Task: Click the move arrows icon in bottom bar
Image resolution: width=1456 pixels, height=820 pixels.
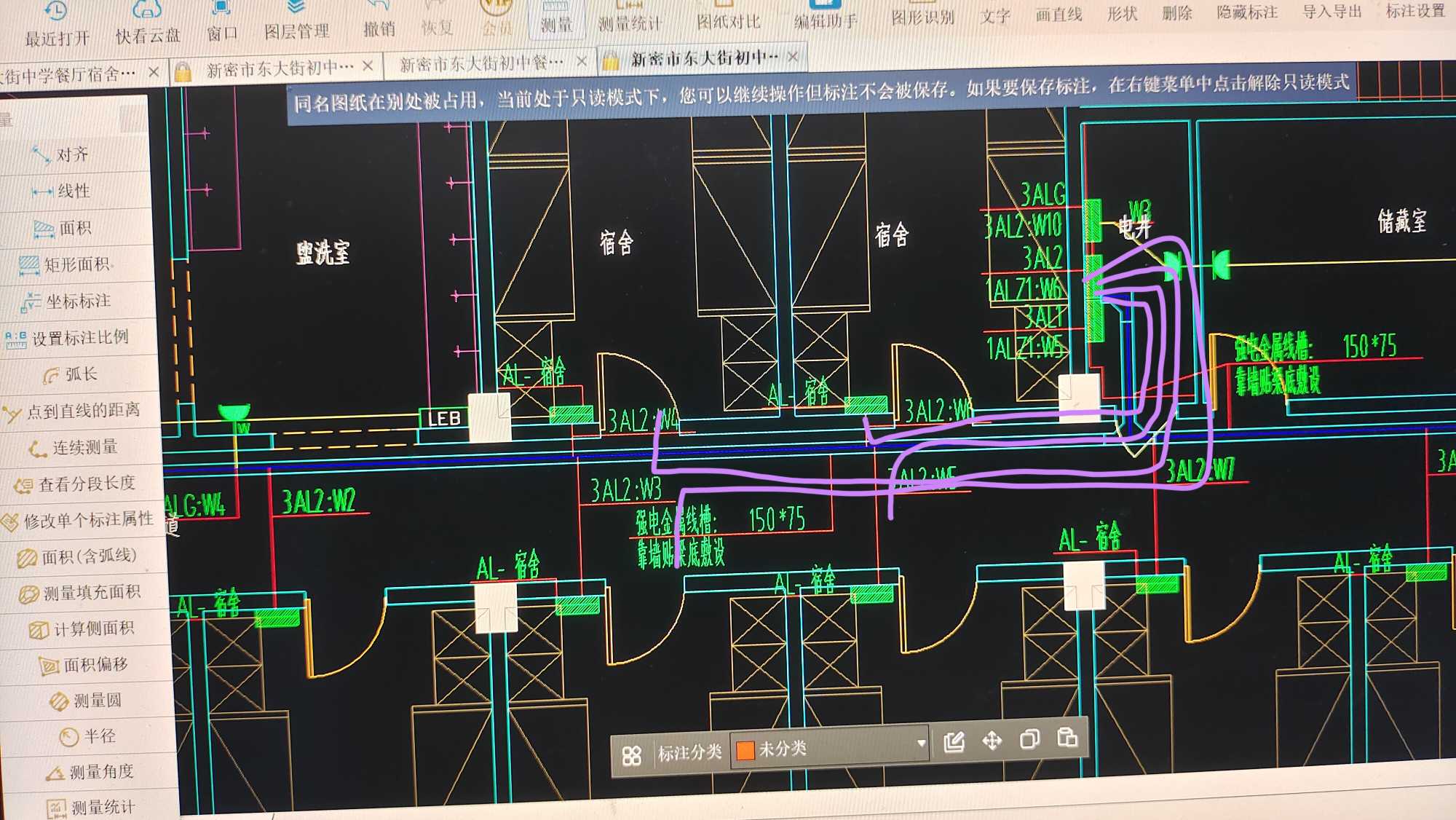Action: (x=992, y=741)
